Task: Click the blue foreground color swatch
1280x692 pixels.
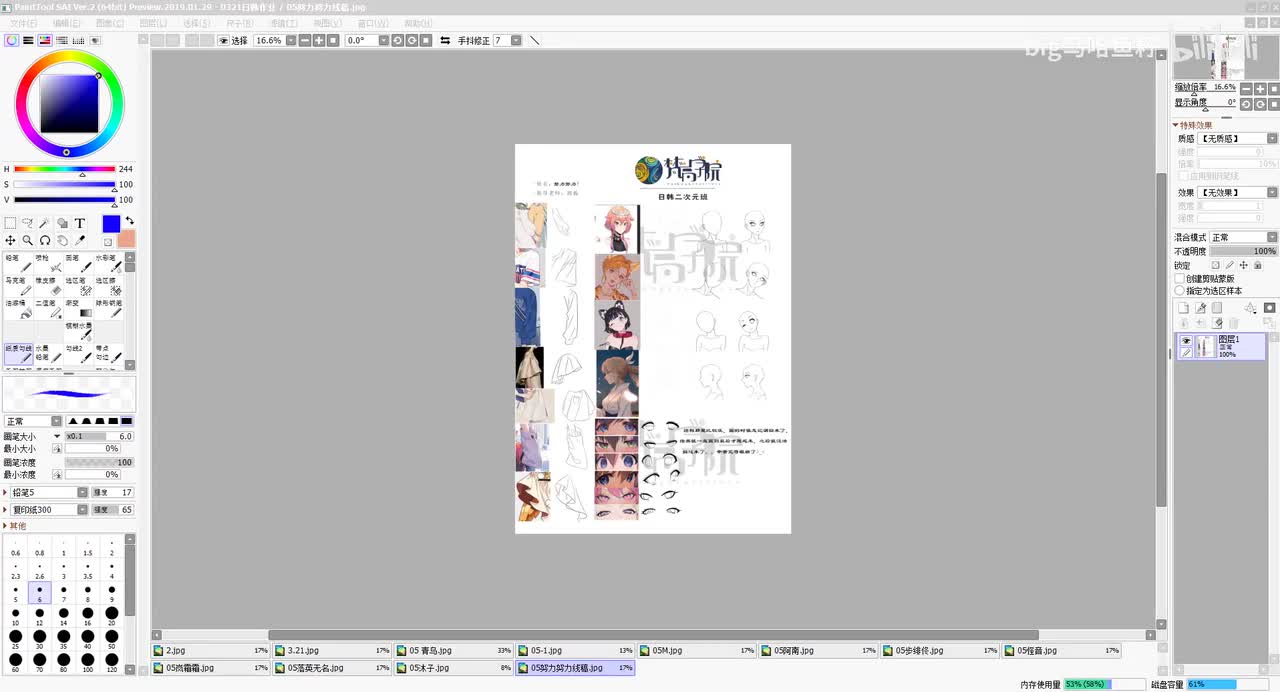Action: tap(111, 224)
